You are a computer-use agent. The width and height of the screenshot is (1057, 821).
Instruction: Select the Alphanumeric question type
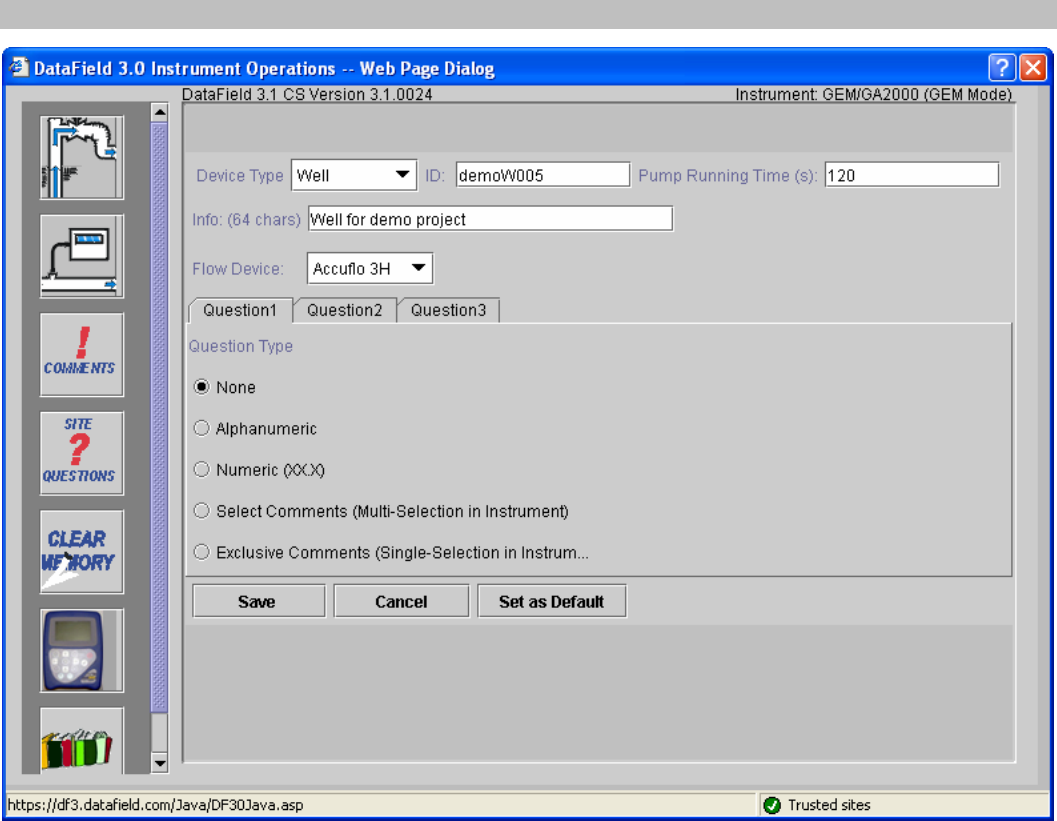(201, 428)
